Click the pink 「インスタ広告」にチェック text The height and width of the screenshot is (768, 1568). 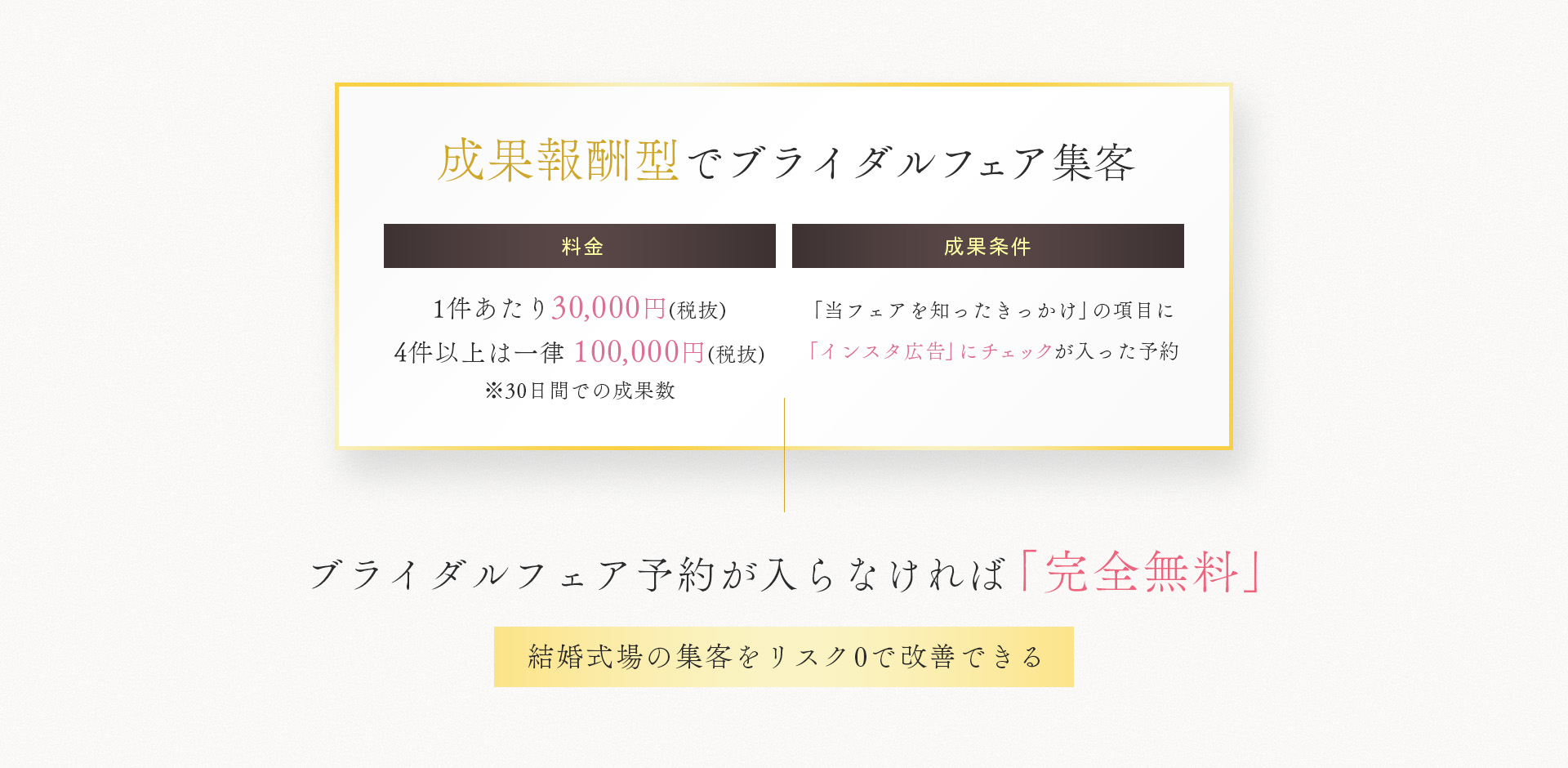(x=930, y=351)
